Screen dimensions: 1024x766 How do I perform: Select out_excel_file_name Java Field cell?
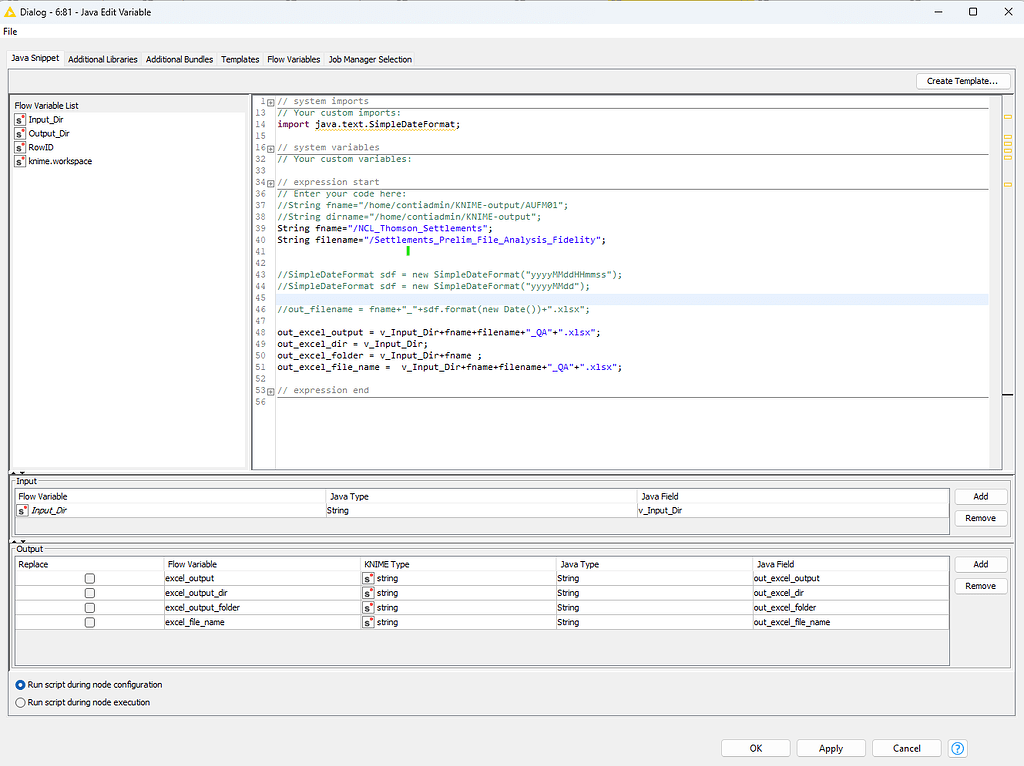click(850, 622)
